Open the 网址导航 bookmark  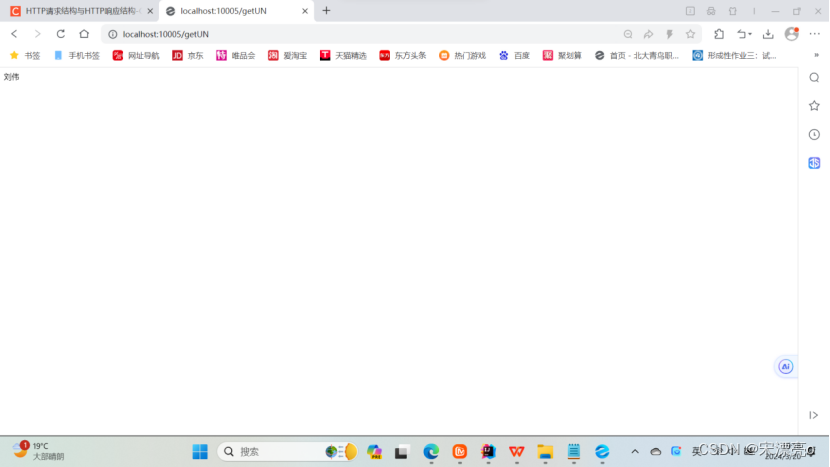[137, 55]
